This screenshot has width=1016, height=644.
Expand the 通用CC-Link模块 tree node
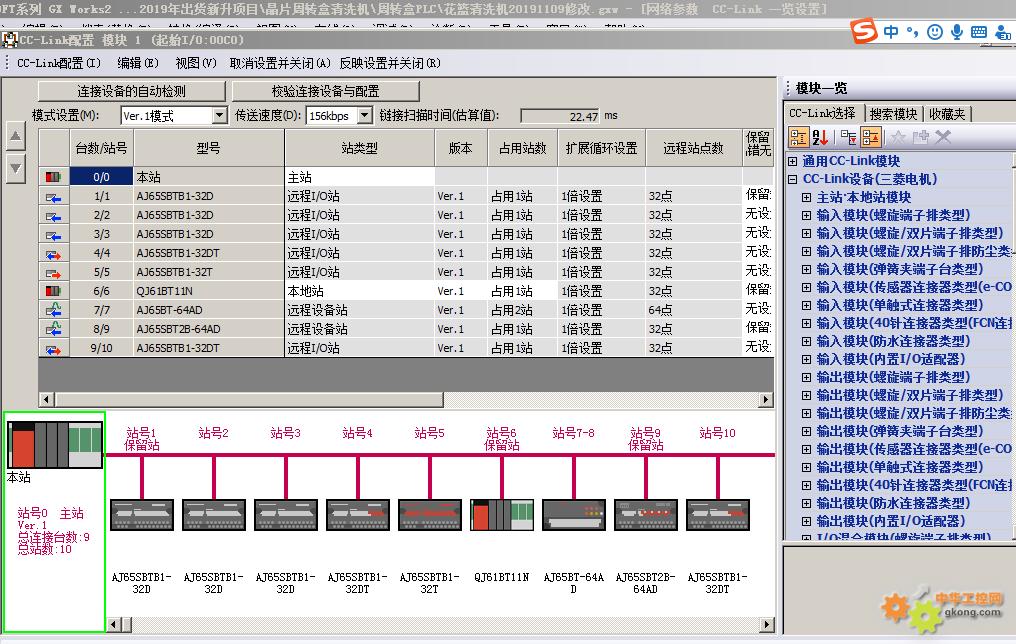pyautogui.click(x=792, y=161)
